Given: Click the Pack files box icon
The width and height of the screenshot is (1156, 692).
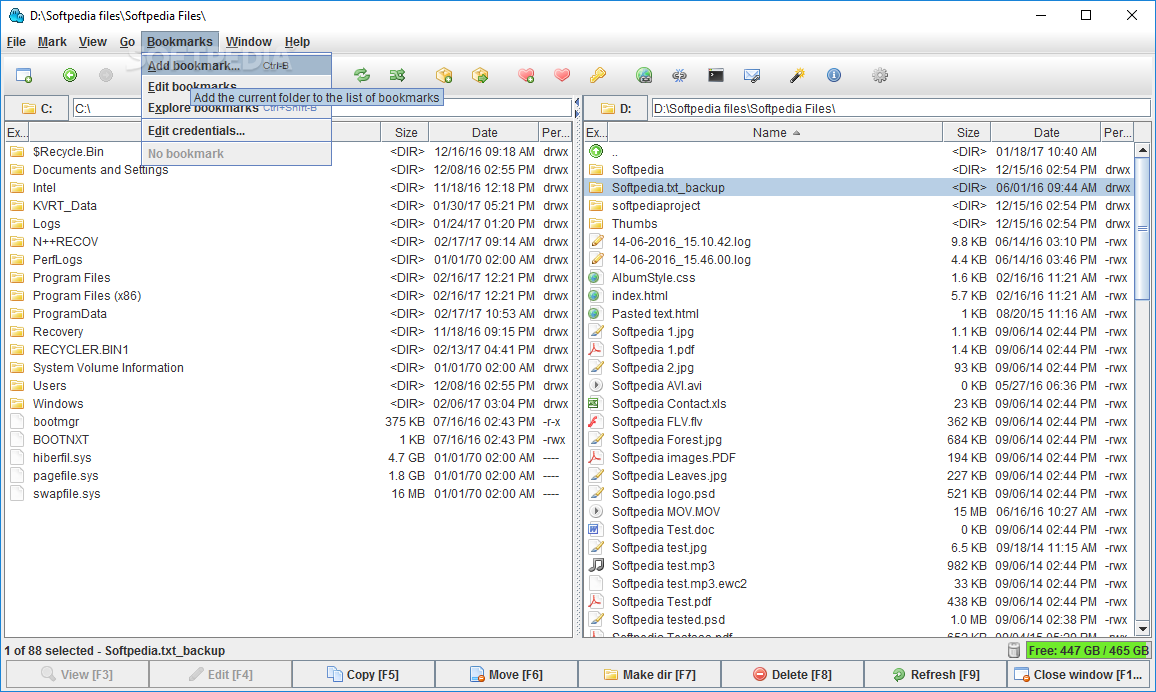Looking at the screenshot, I should pos(444,75).
